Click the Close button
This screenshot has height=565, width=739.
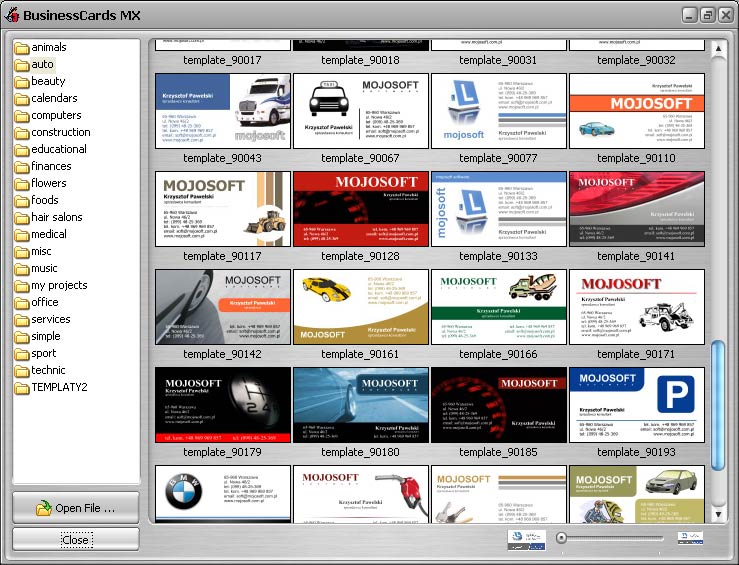click(76, 540)
